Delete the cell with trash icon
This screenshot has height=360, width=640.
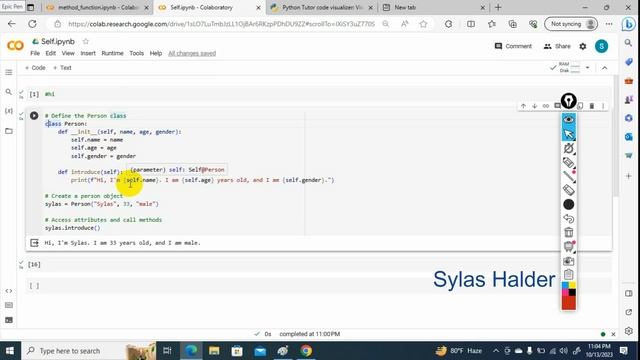[591, 106]
